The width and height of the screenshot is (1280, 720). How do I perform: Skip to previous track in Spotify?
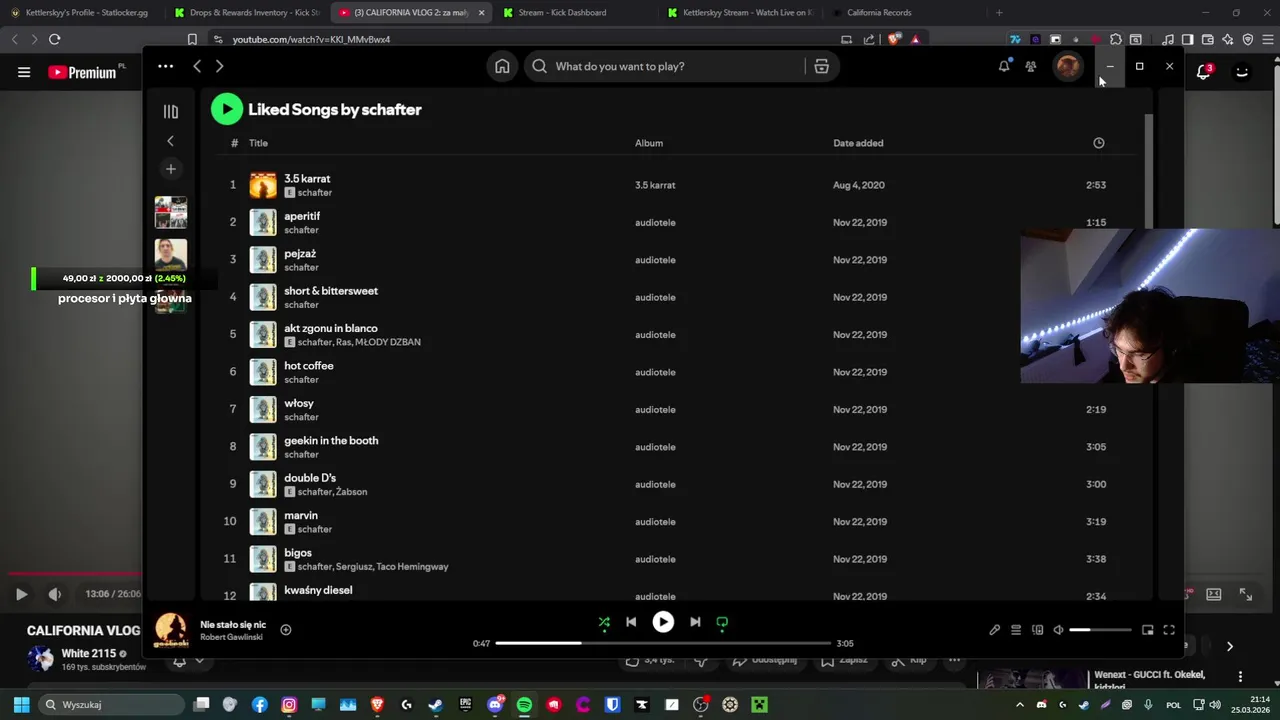pos(631,622)
